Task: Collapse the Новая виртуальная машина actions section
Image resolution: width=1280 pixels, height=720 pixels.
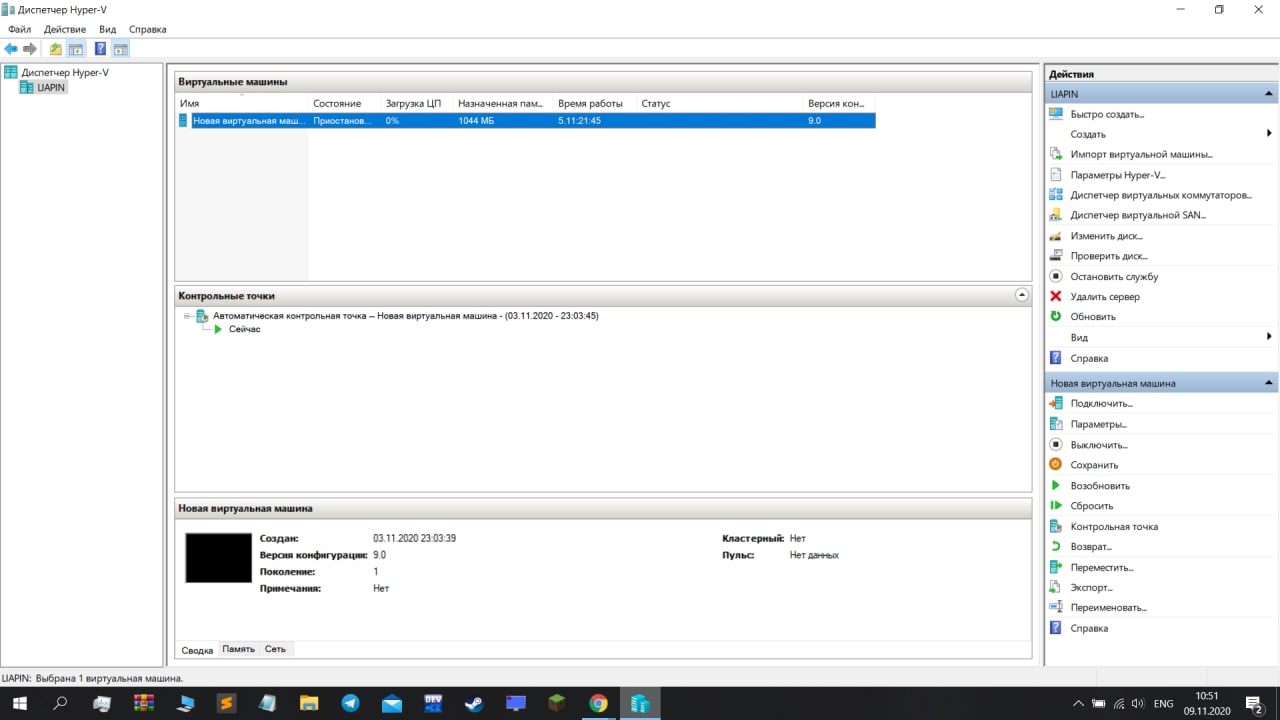Action: (1269, 383)
